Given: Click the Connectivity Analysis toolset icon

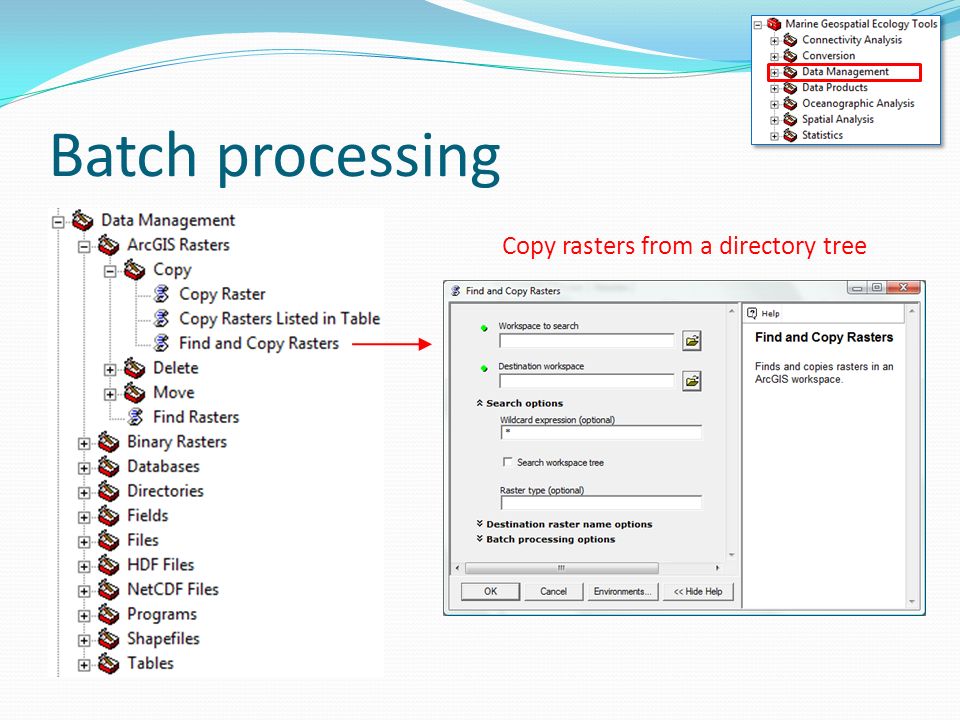Looking at the screenshot, I should tap(790, 40).
